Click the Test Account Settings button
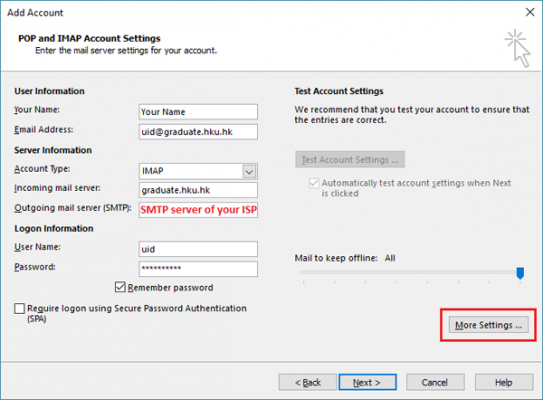The width and height of the screenshot is (543, 400). point(350,160)
